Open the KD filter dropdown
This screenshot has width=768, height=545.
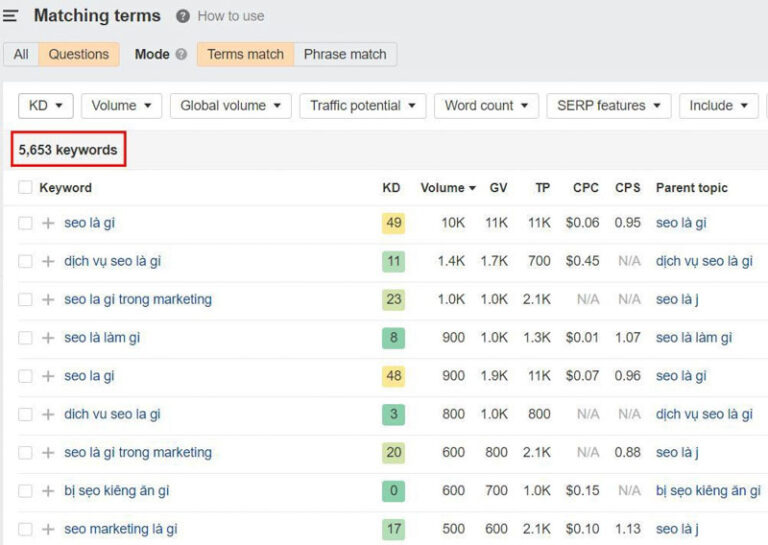point(46,106)
